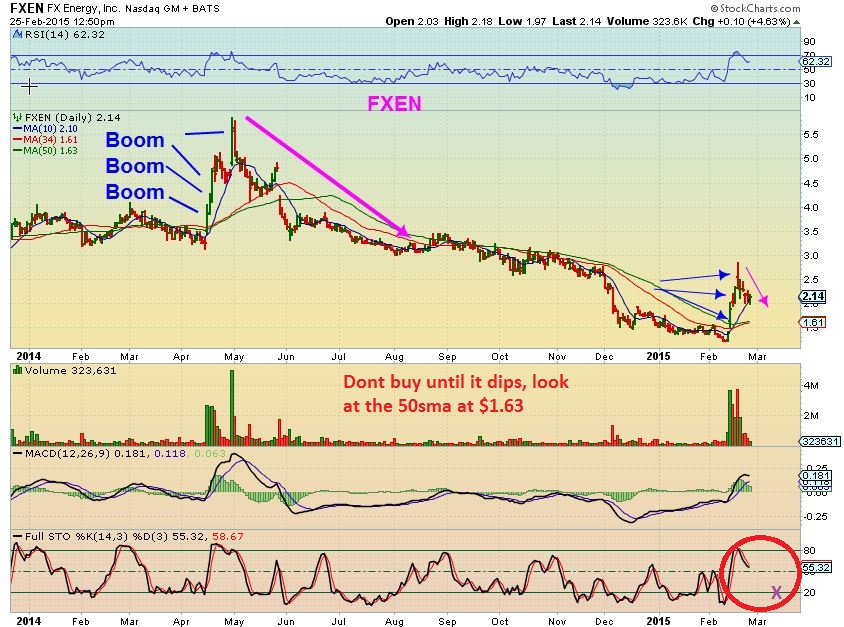Click the 2.14 last price tag on the axis

[813, 296]
